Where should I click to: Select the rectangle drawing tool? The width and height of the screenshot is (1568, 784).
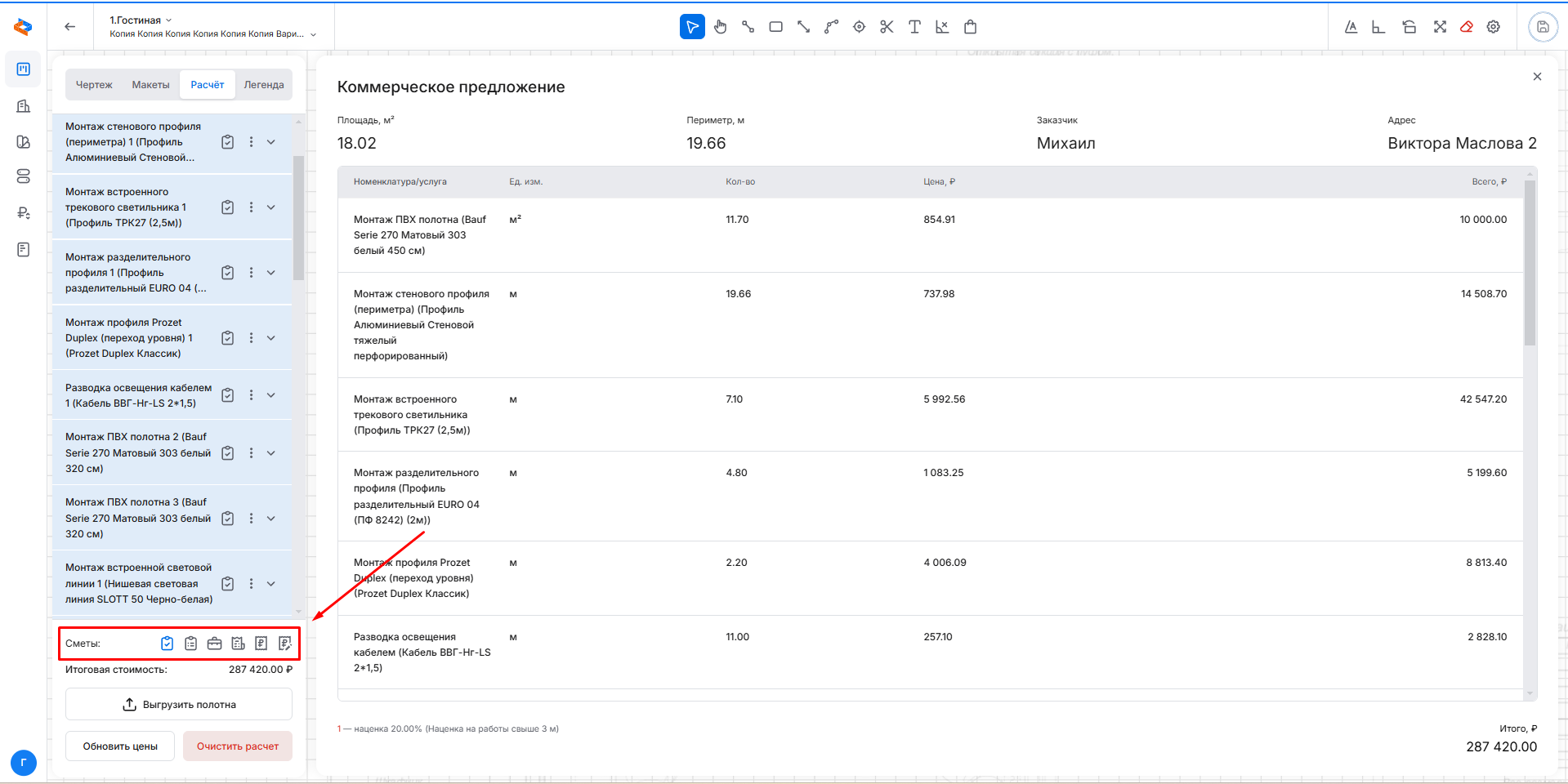click(775, 27)
